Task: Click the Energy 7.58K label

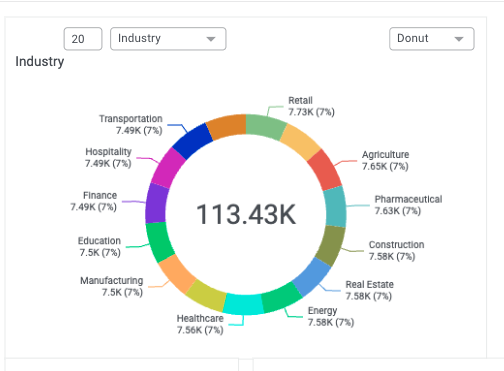Action: click(x=331, y=317)
